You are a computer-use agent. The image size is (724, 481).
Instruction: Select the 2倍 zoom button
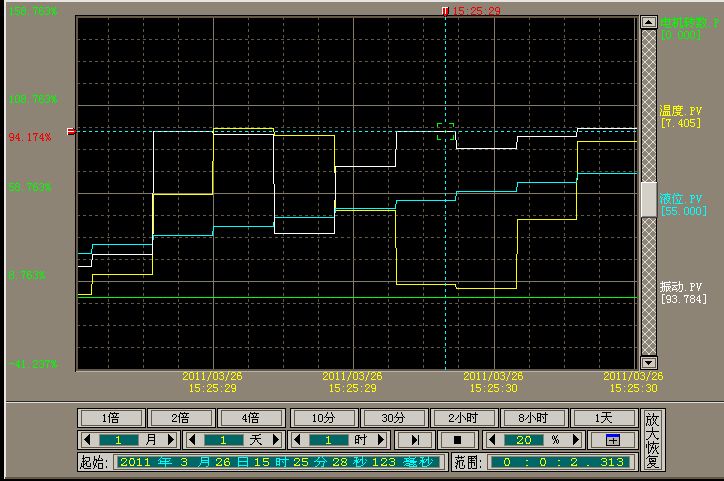(181, 418)
